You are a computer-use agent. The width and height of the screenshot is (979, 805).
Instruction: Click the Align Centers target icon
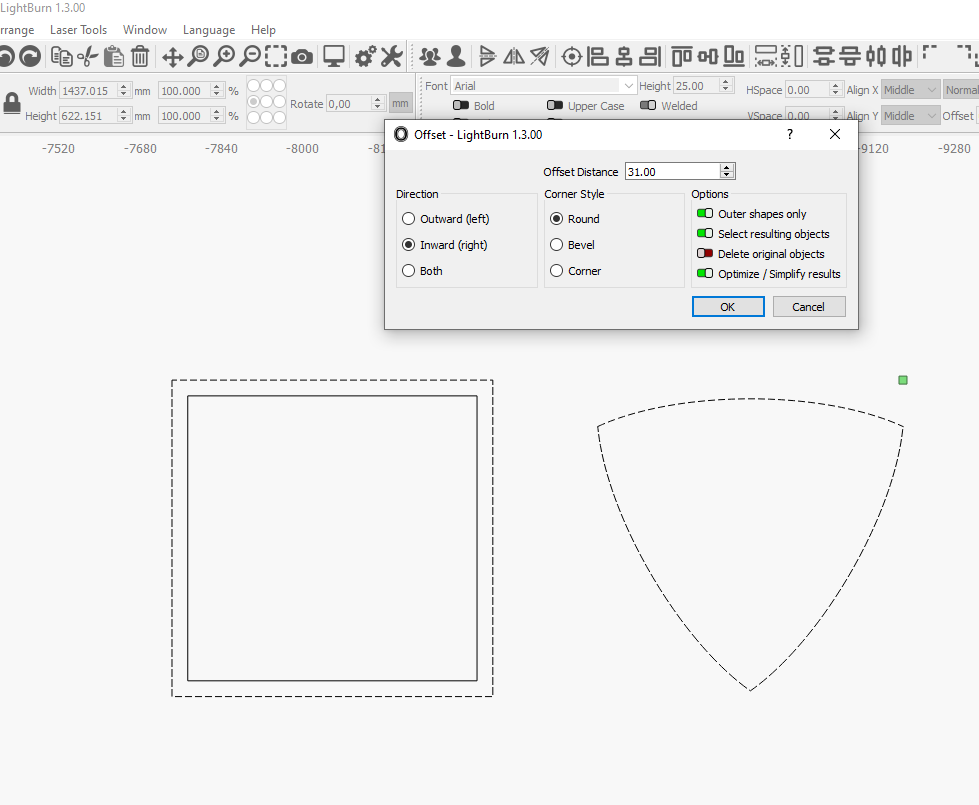(571, 57)
